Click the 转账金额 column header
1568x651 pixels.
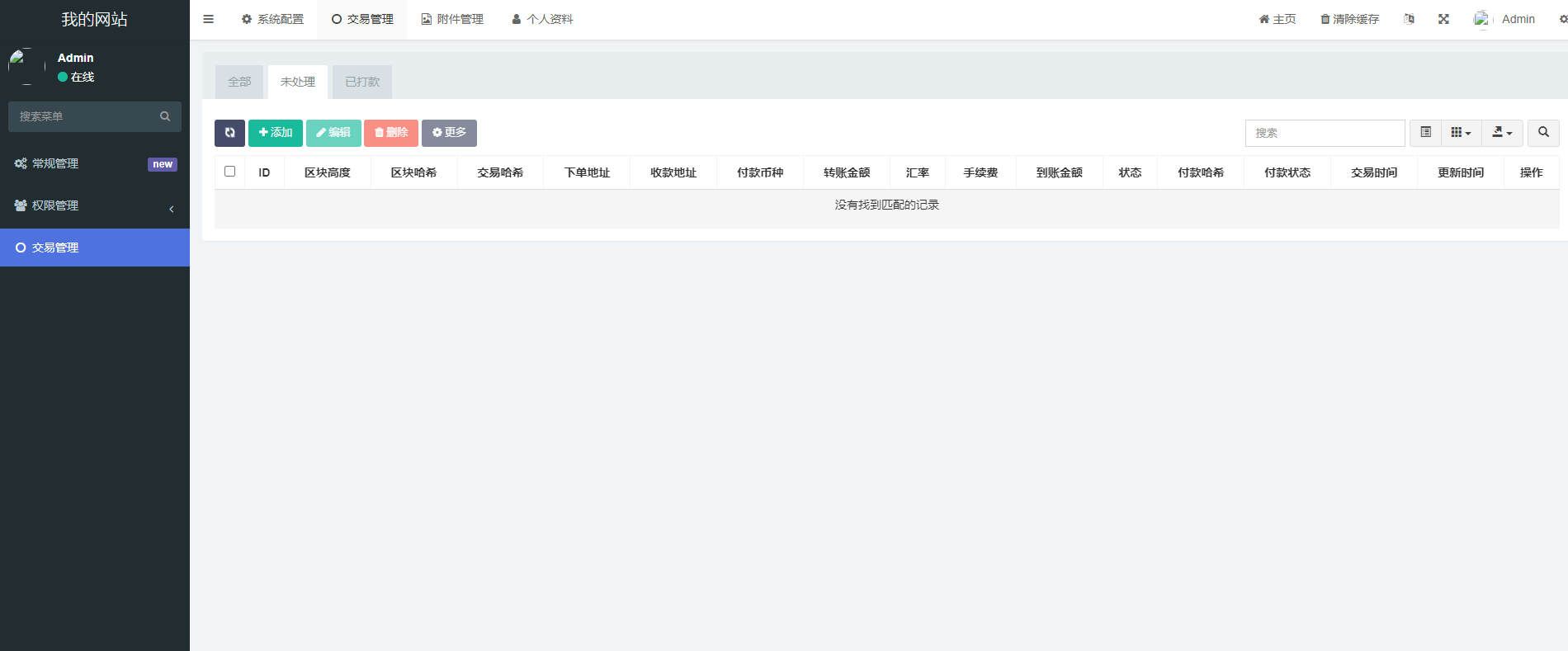click(x=847, y=172)
